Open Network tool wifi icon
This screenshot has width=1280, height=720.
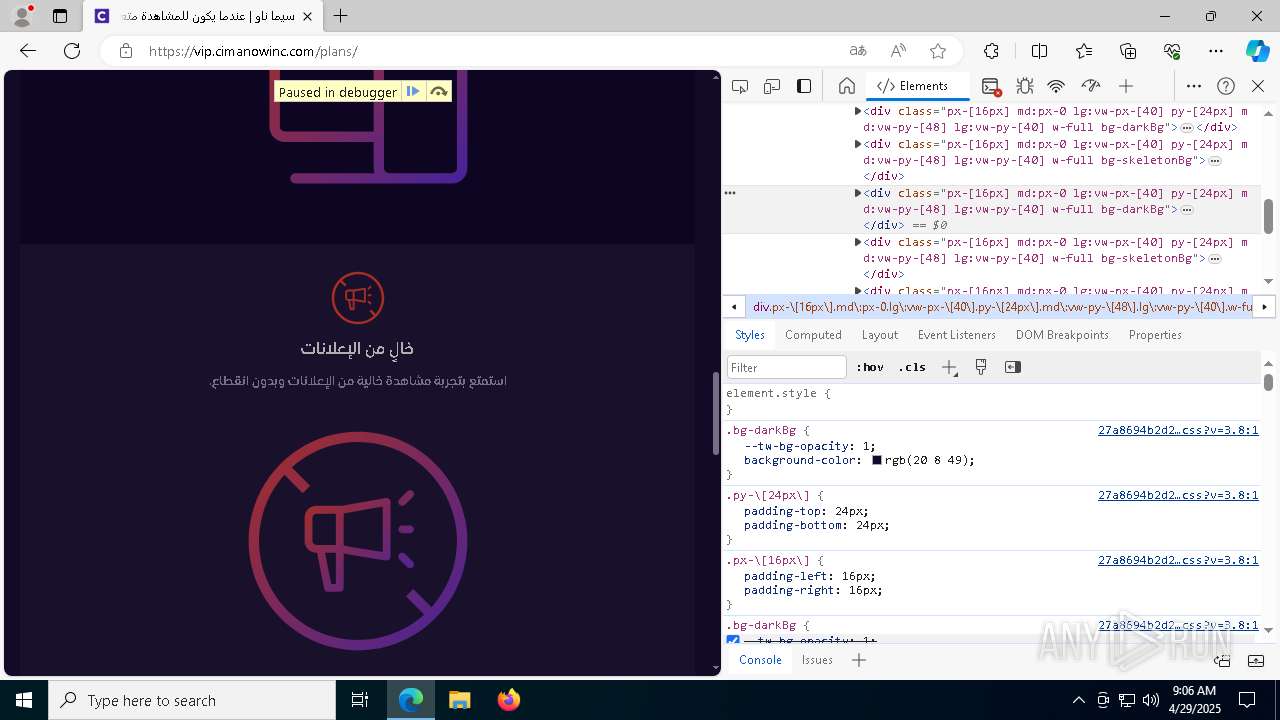click(1057, 86)
